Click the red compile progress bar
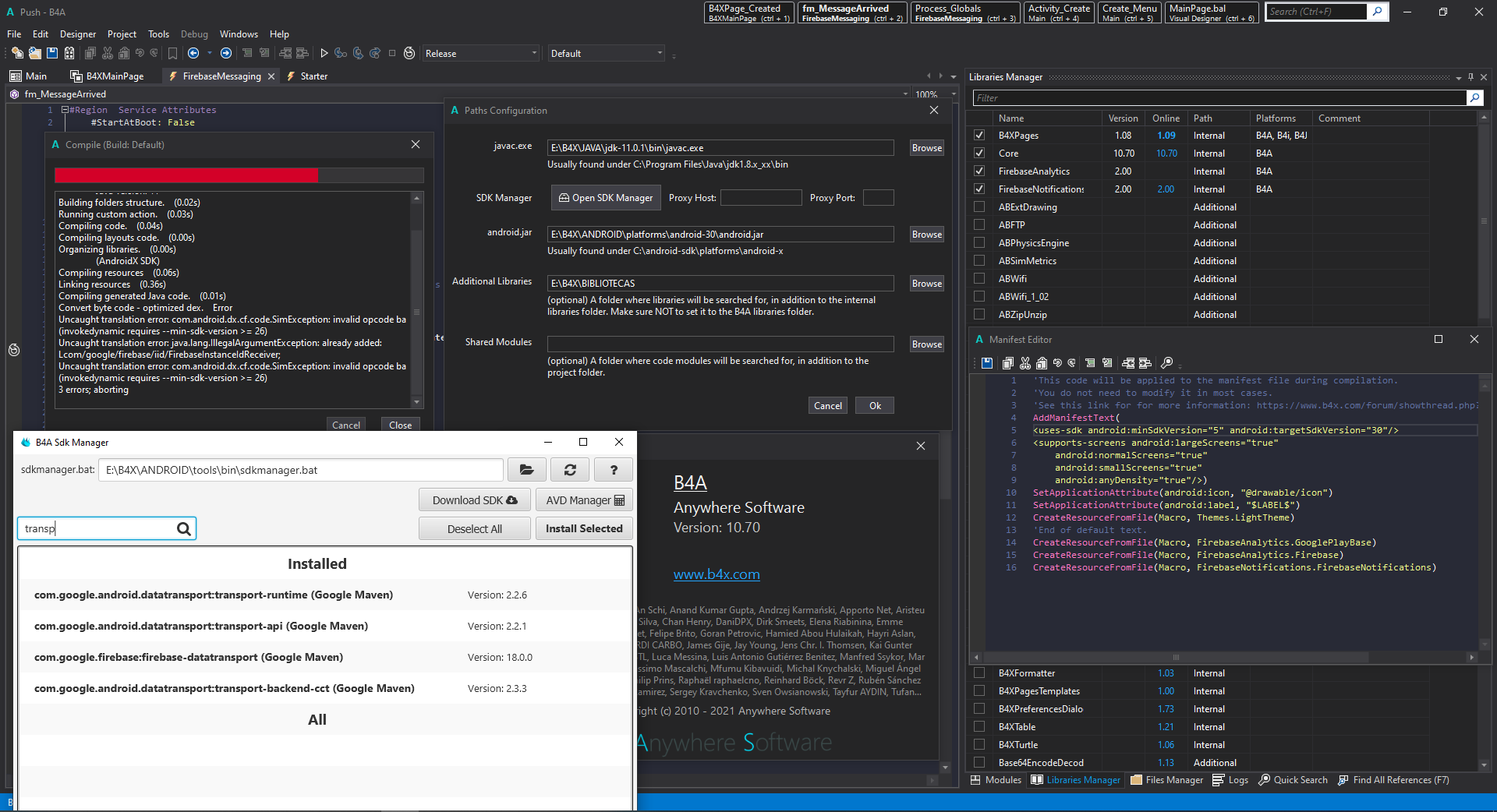The width and height of the screenshot is (1497, 812). (187, 175)
